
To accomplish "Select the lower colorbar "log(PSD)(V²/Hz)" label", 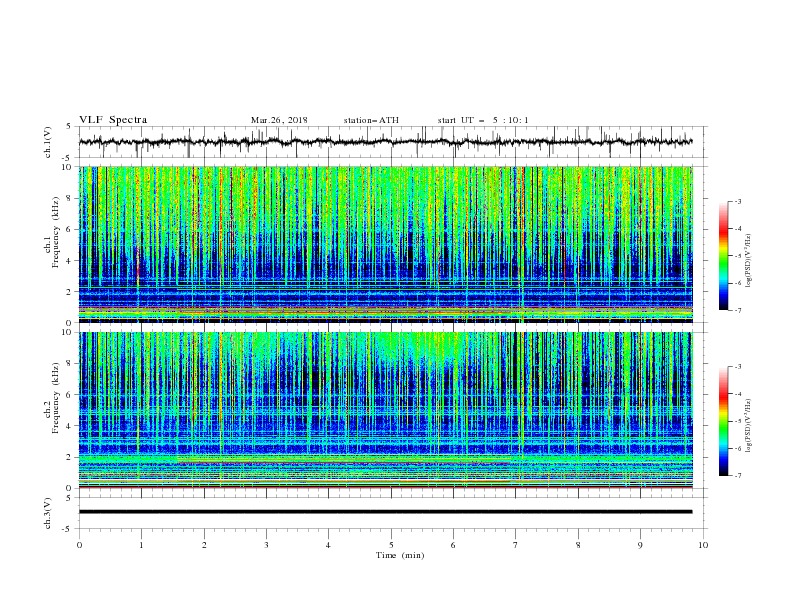I will coord(748,426).
